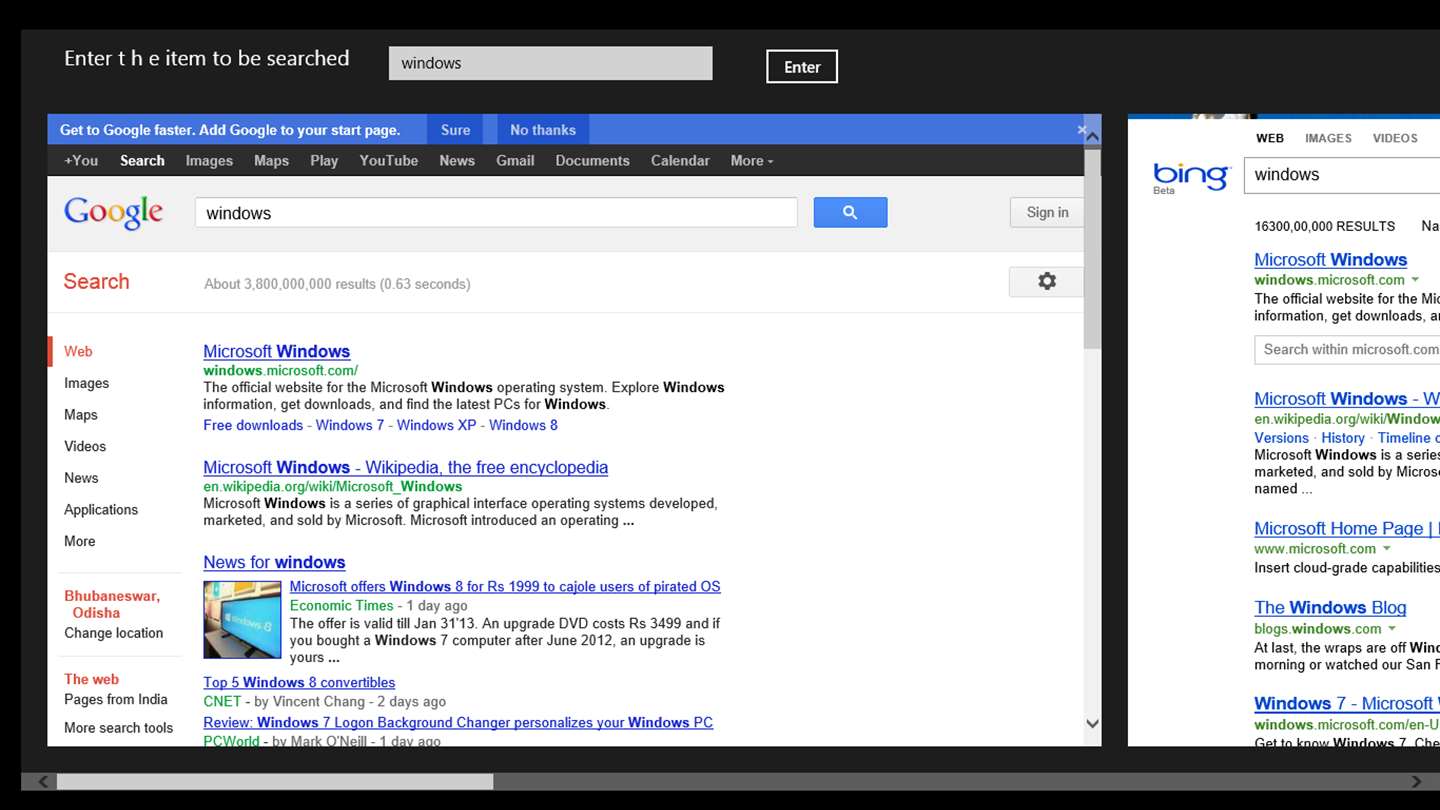Select Pages from India option
Screen dimensions: 1440x810
click(116, 700)
